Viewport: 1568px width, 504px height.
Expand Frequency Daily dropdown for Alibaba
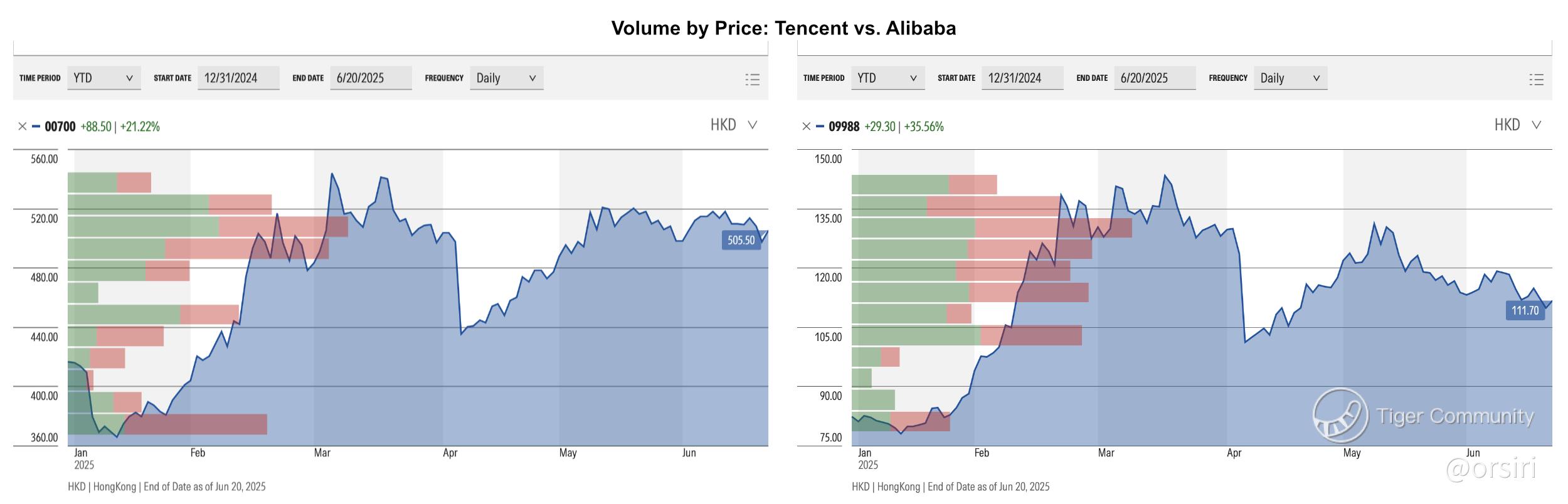pos(1290,78)
